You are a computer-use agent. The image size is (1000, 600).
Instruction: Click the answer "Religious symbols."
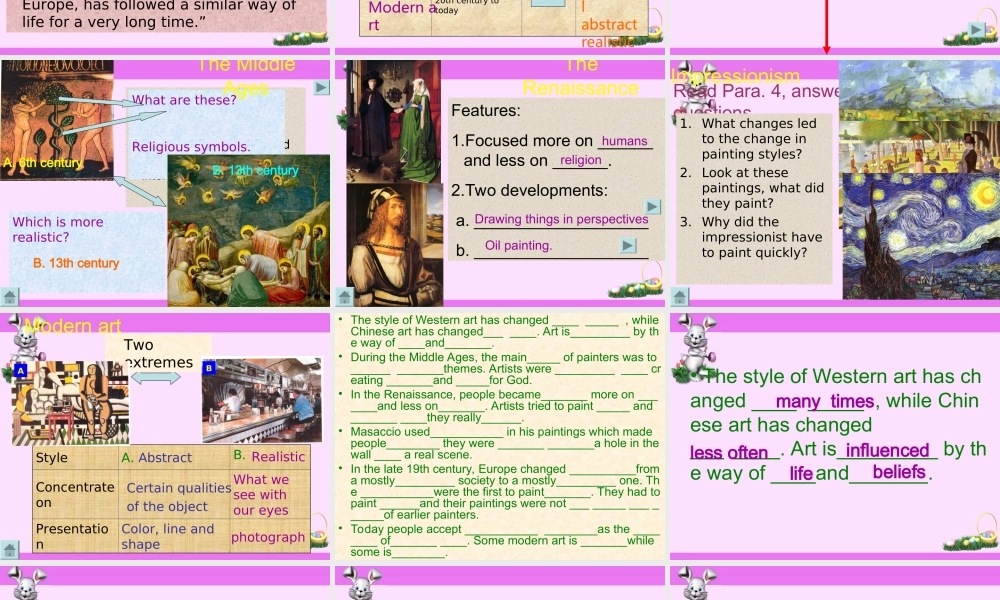pyautogui.click(x=191, y=147)
